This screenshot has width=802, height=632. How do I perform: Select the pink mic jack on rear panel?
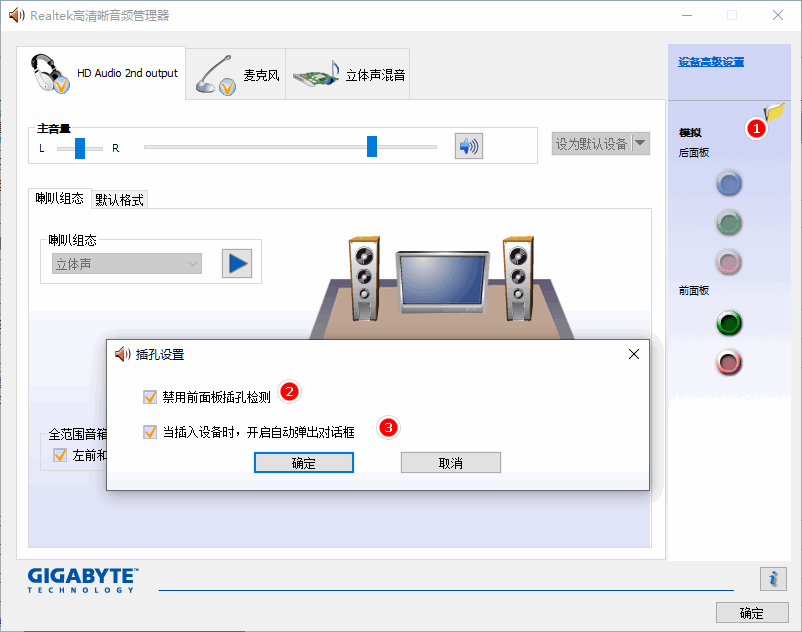[728, 262]
